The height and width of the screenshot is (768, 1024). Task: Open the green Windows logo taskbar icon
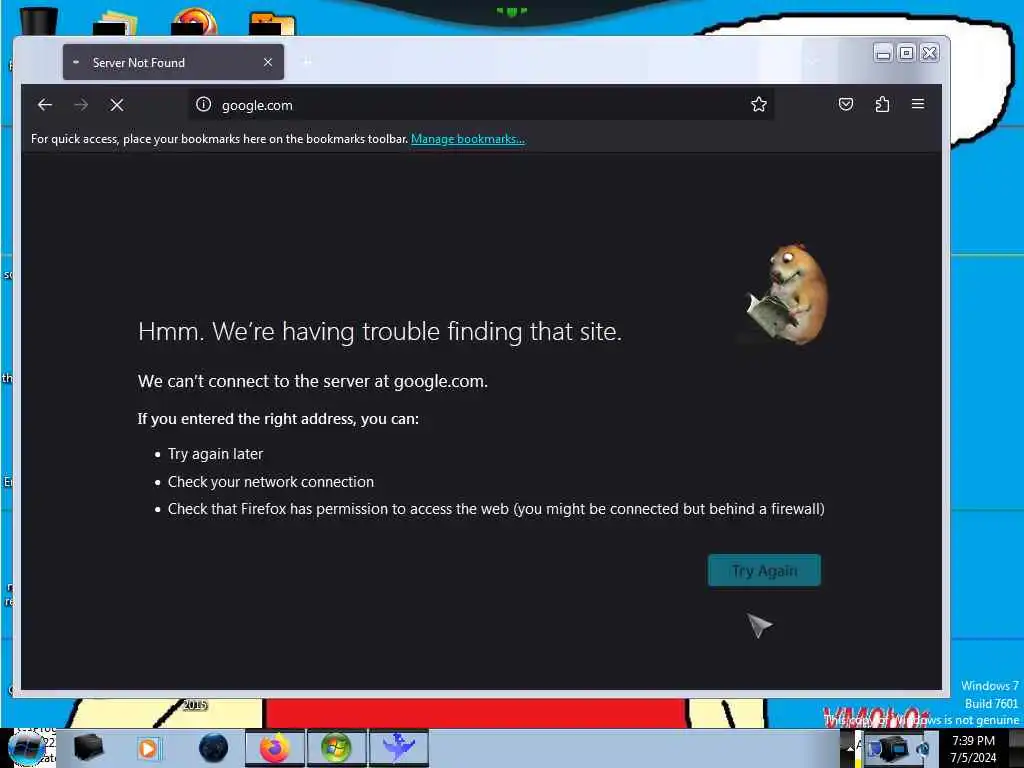(336, 748)
